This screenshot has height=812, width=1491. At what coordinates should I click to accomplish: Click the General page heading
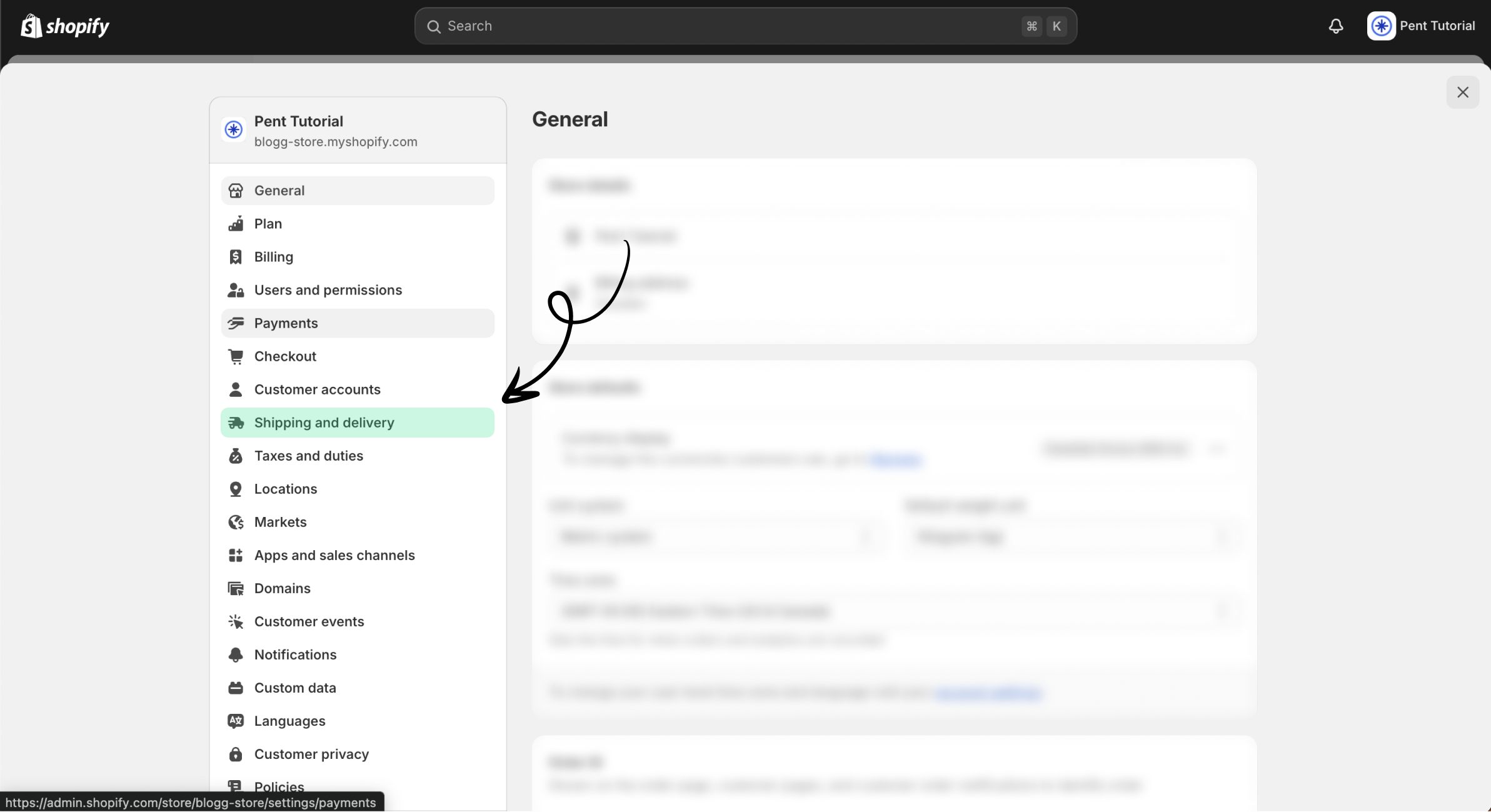click(570, 119)
